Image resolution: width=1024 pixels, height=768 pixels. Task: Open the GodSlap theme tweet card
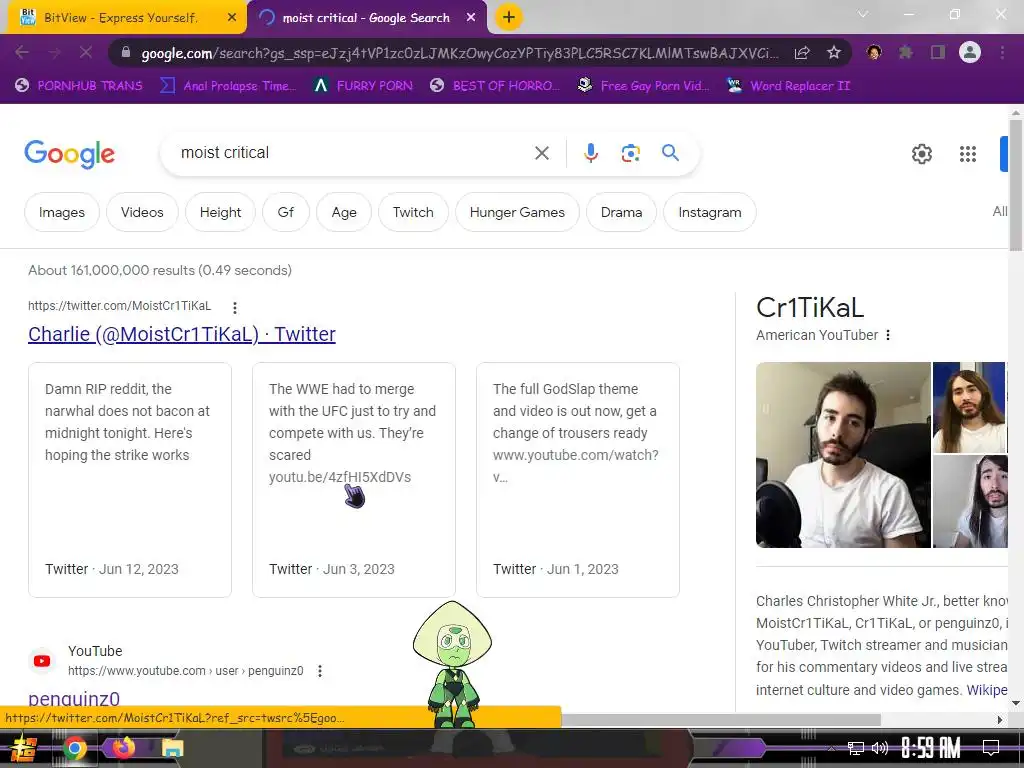[578, 480]
